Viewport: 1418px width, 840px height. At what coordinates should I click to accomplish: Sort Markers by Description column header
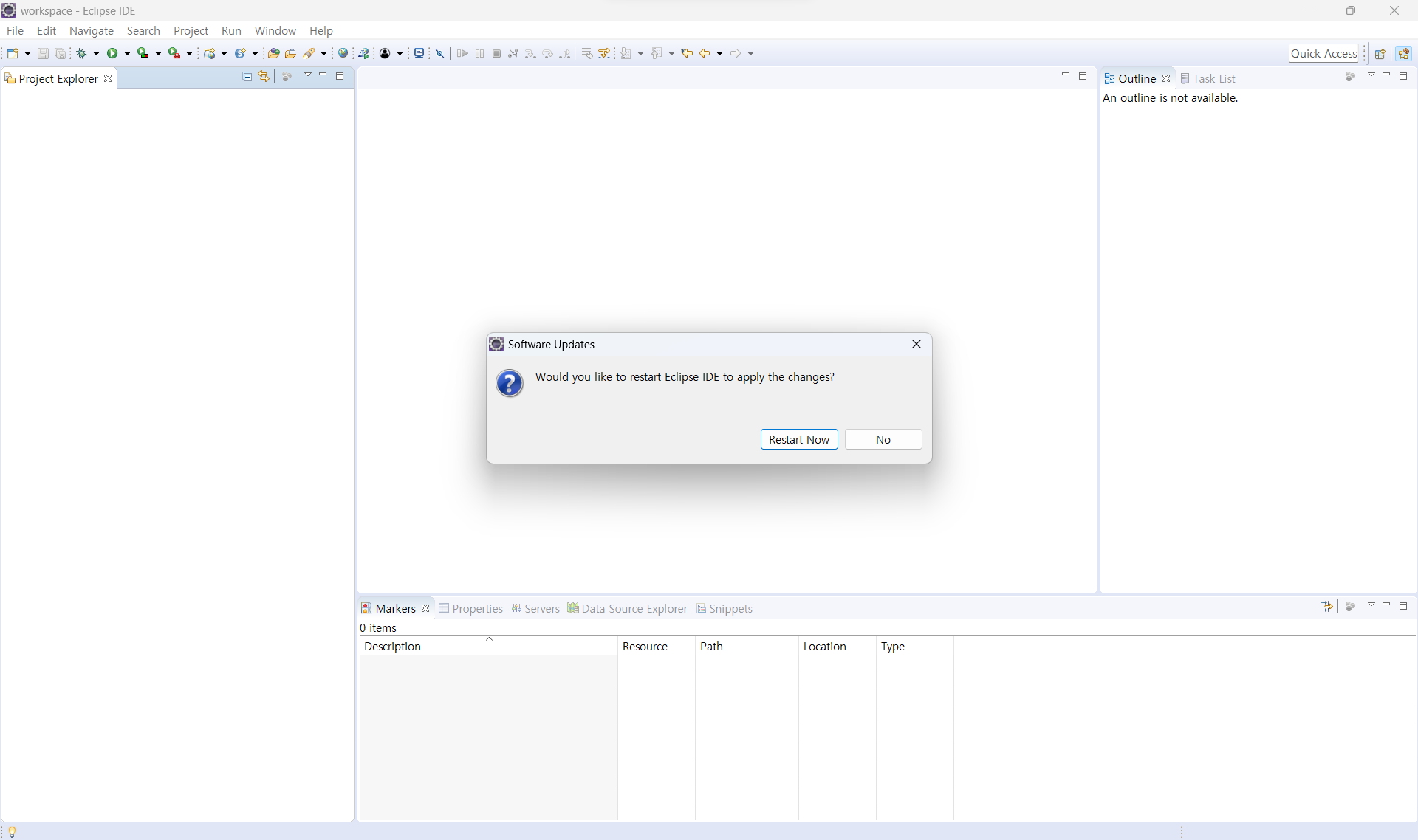(x=488, y=646)
